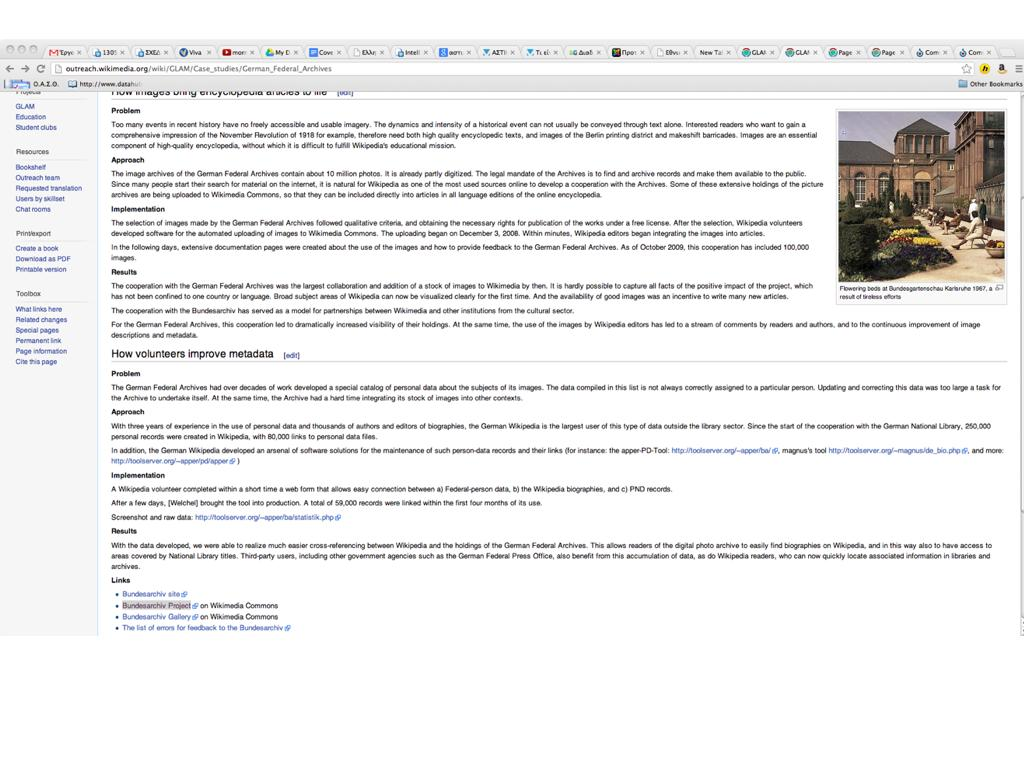Enlarge the Karlsruhe image via magnify icon
Viewport: 1024px width, 768px height.
point(999,288)
